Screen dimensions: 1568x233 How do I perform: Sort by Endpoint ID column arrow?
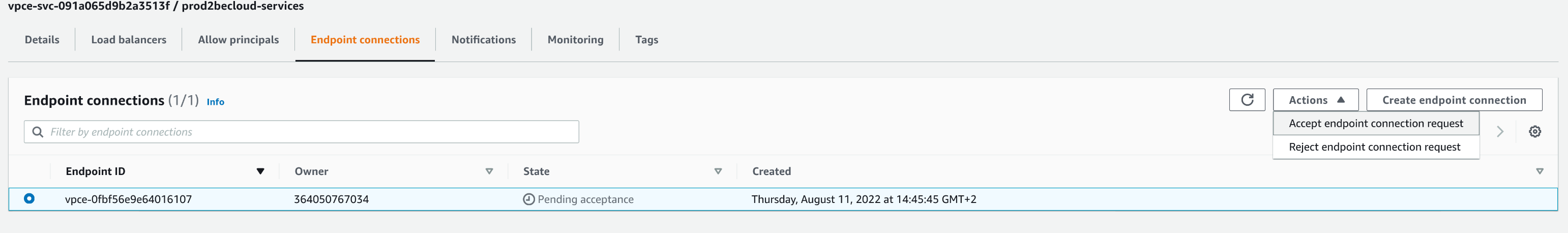260,171
